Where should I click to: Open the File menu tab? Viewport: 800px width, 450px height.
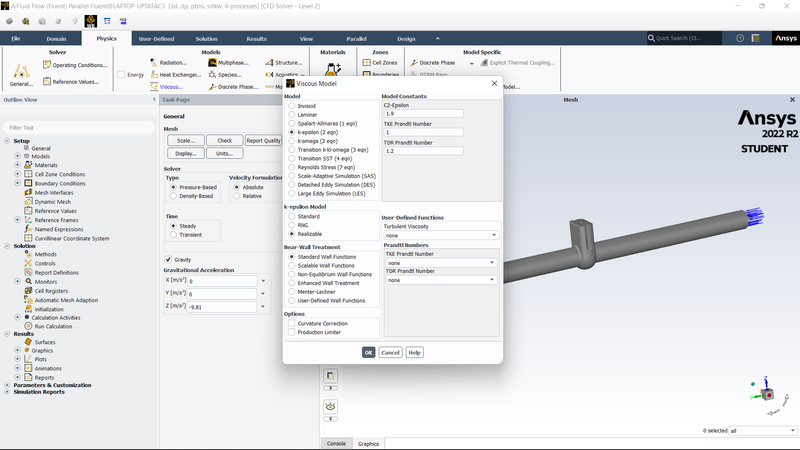coord(16,39)
